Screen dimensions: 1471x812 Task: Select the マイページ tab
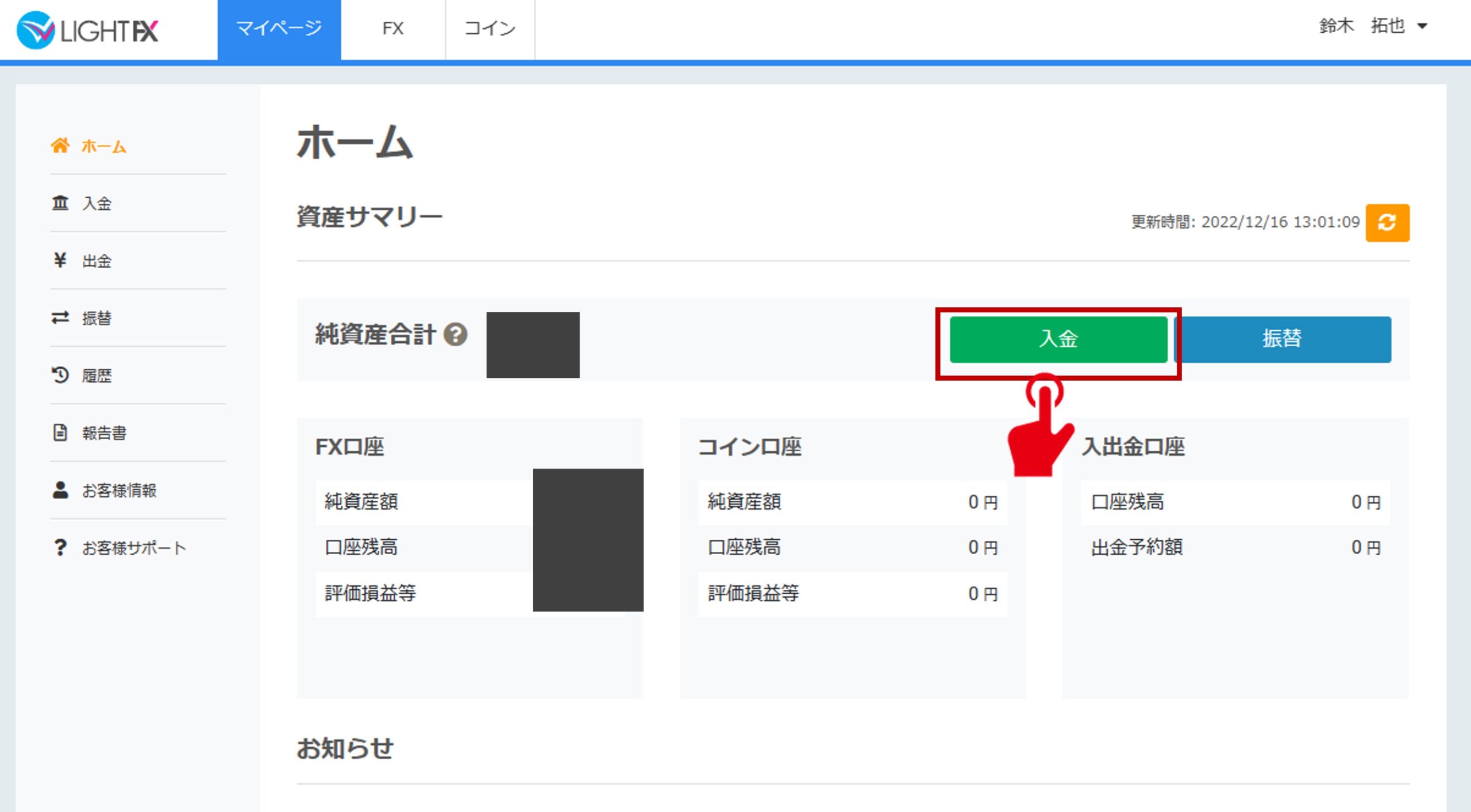tap(279, 29)
